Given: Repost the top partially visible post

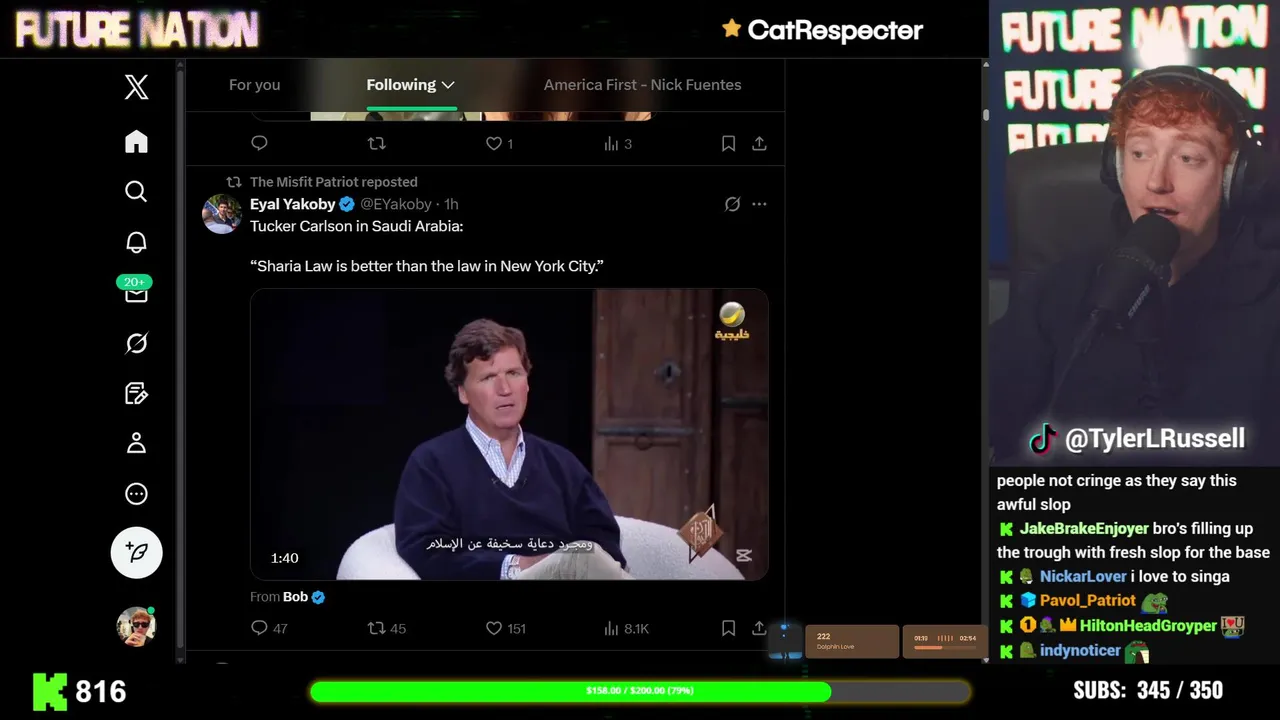Looking at the screenshot, I should point(376,143).
